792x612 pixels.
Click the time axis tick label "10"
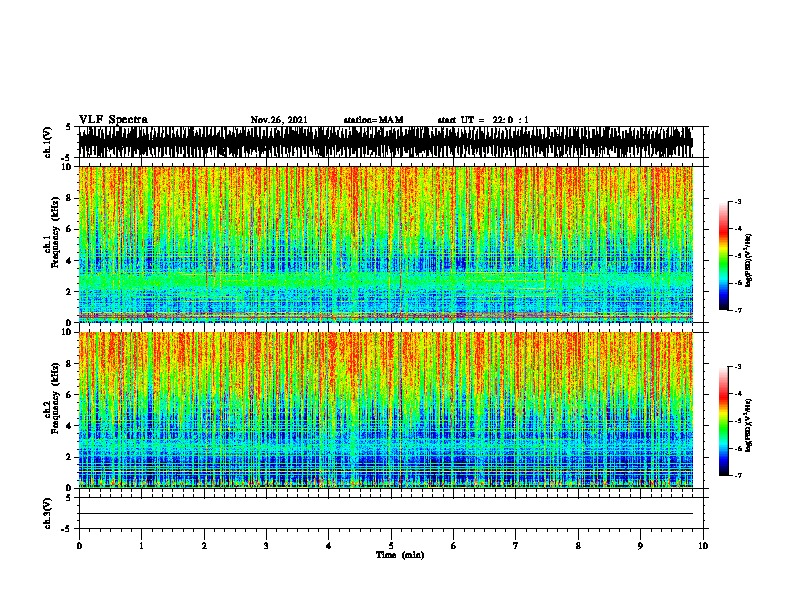(x=703, y=545)
